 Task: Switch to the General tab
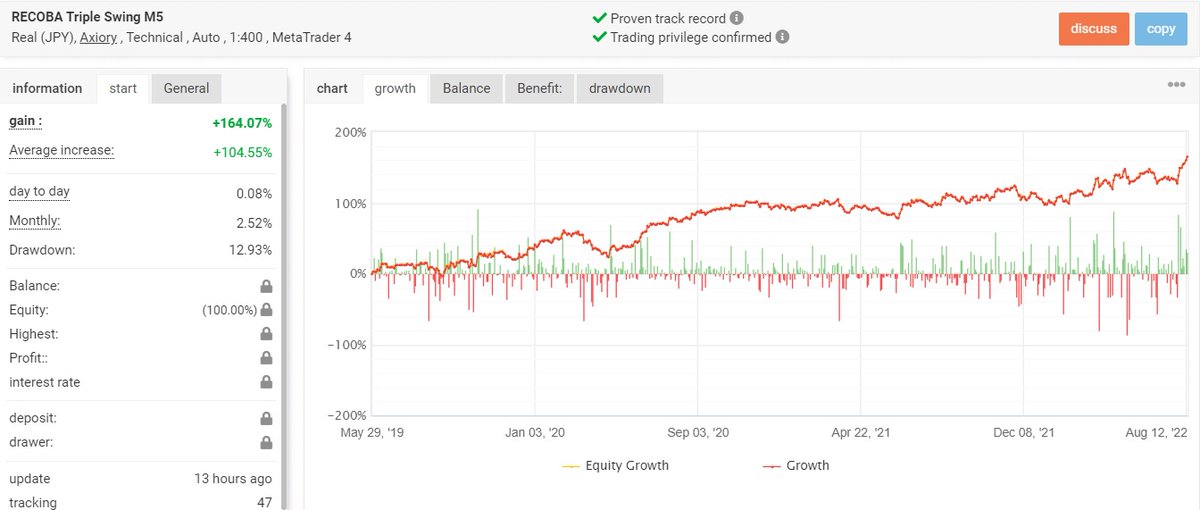pyautogui.click(x=186, y=88)
